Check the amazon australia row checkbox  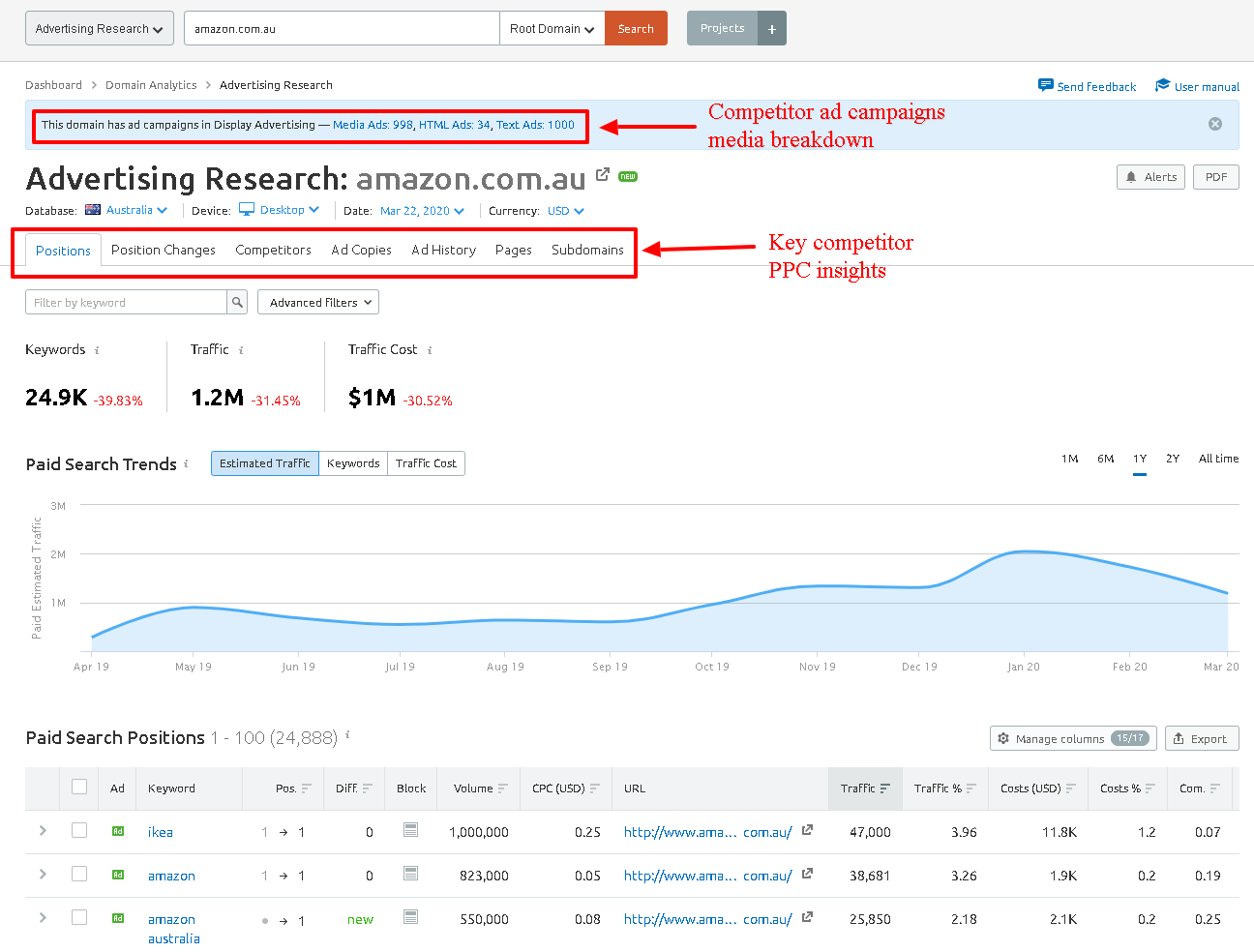(x=79, y=917)
